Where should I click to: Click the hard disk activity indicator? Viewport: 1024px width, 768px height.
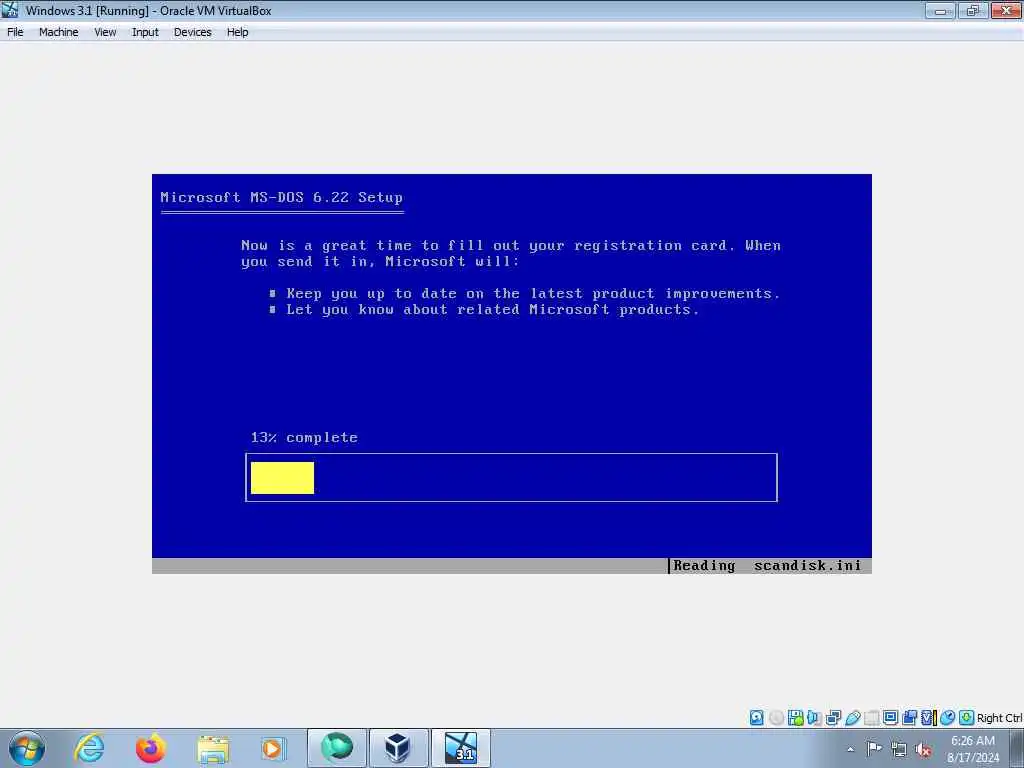[756, 718]
